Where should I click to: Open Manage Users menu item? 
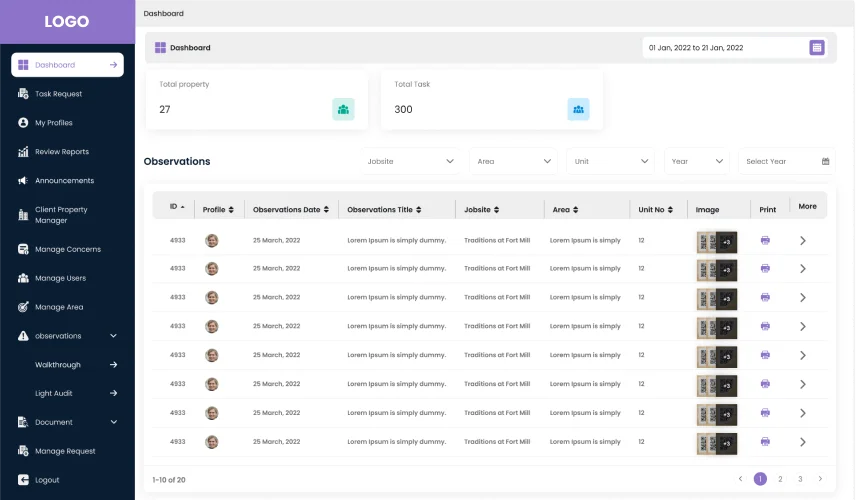(60, 278)
